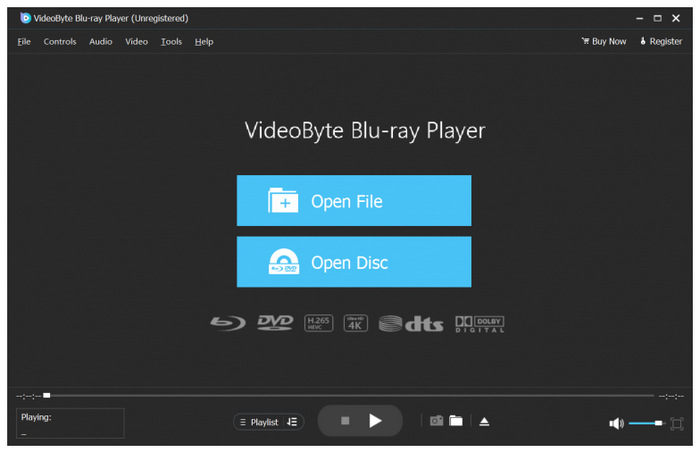Click the Open Disc button
This screenshot has height=453, width=700.
[x=354, y=262]
